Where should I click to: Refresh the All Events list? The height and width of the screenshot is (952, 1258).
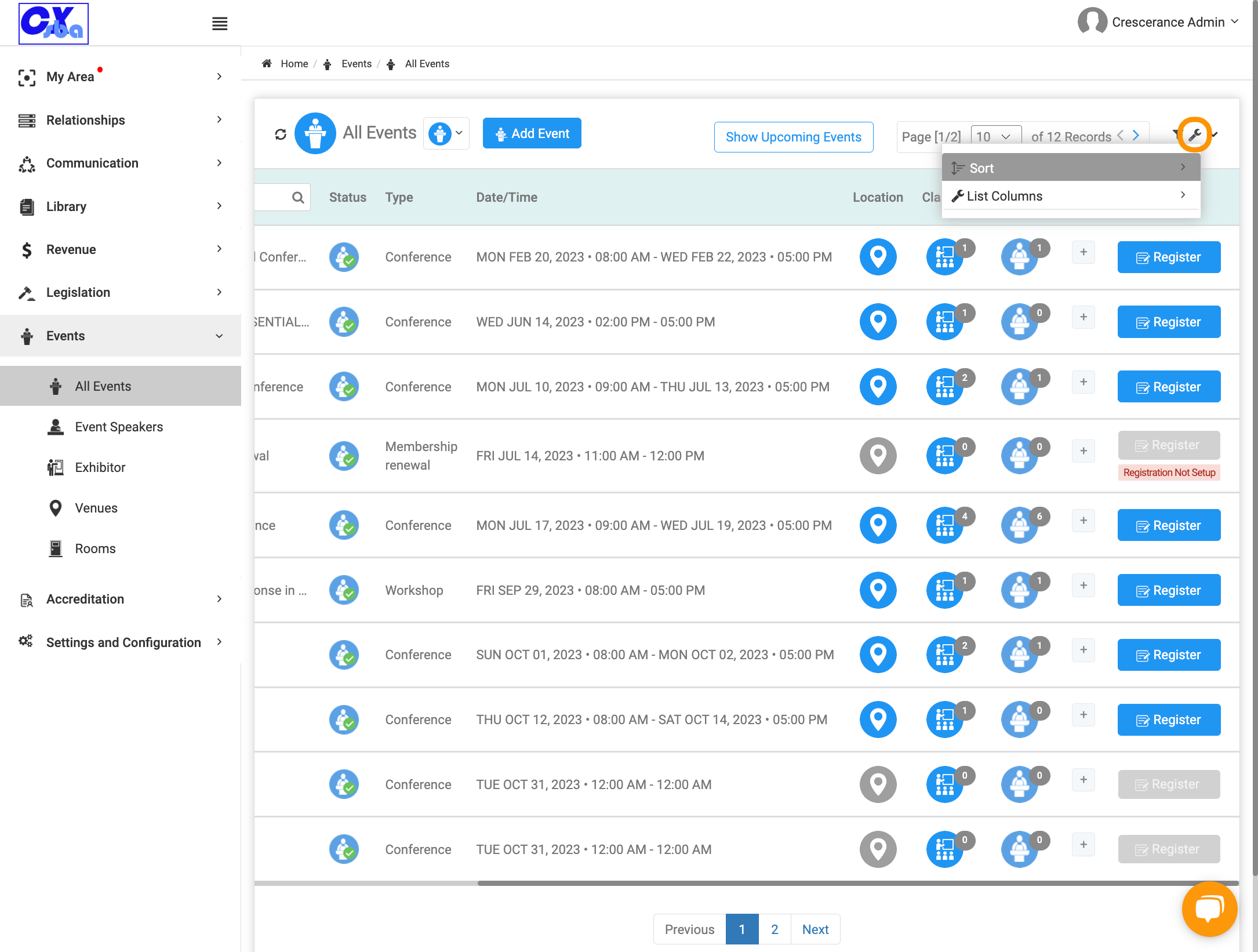click(281, 135)
